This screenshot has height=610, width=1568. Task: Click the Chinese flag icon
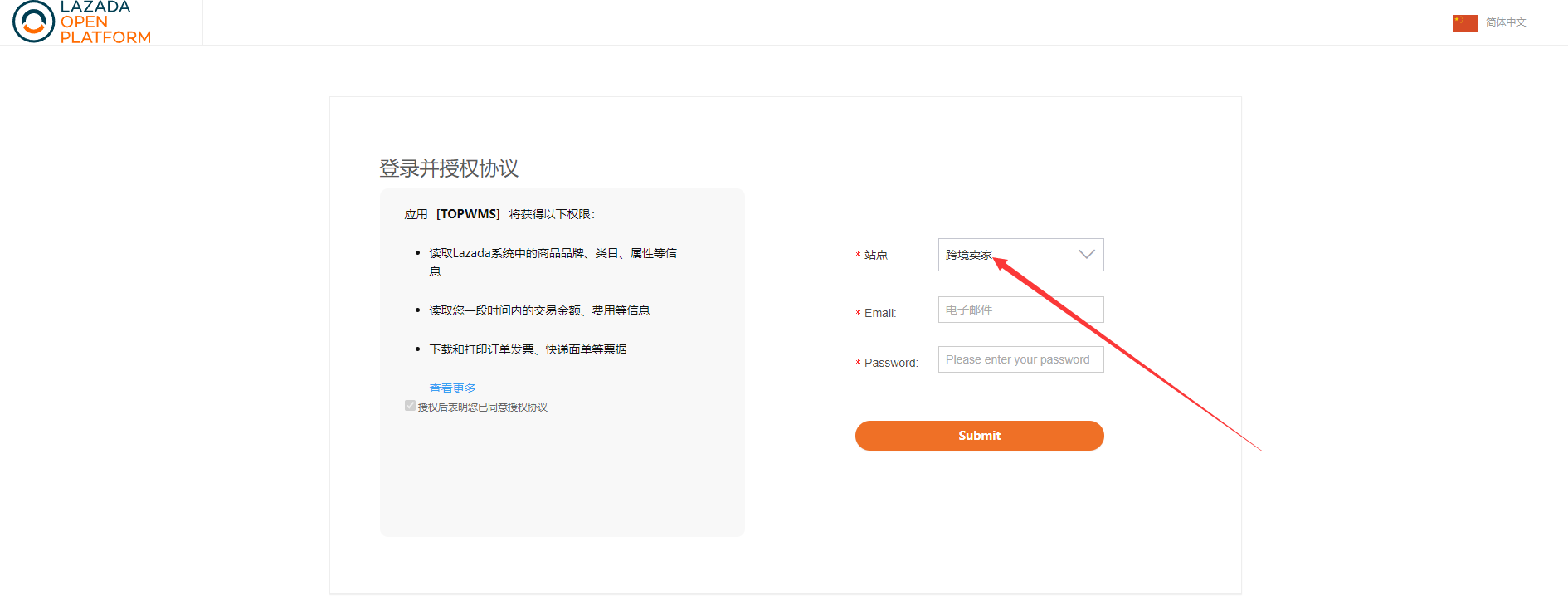pyautogui.click(x=1464, y=22)
